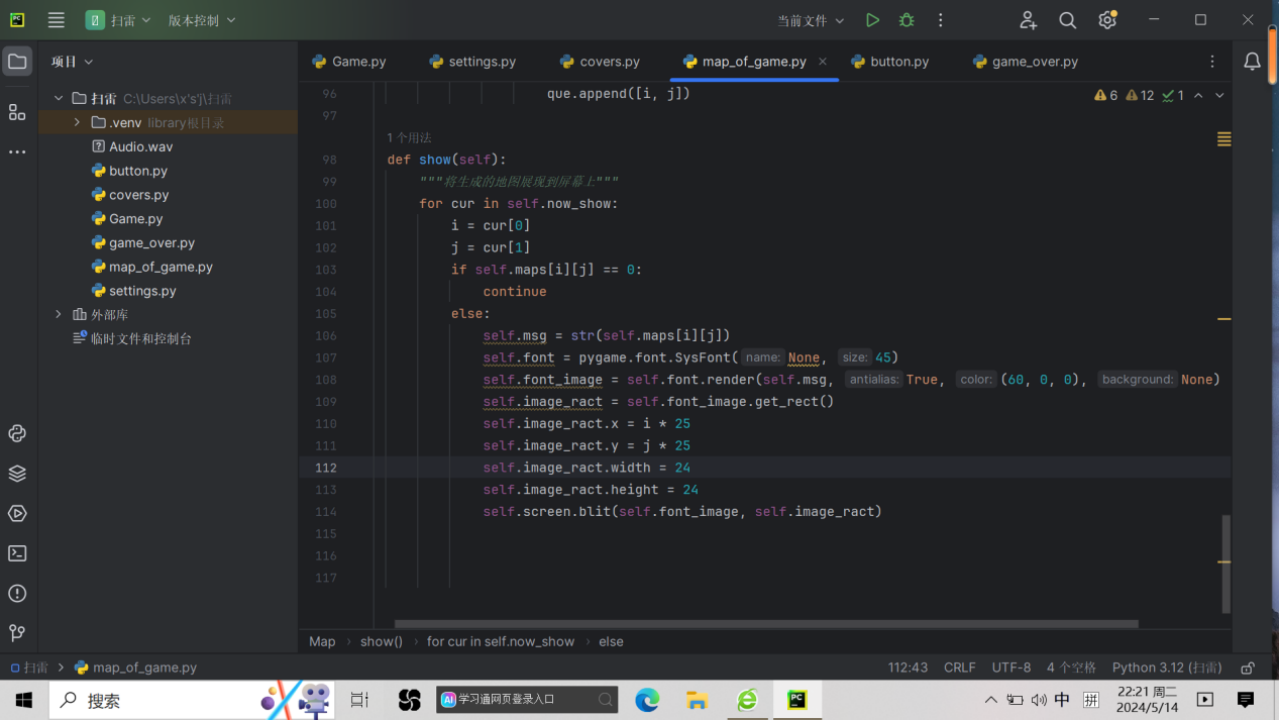
Task: Open the Python Console tool window
Action: [17, 433]
